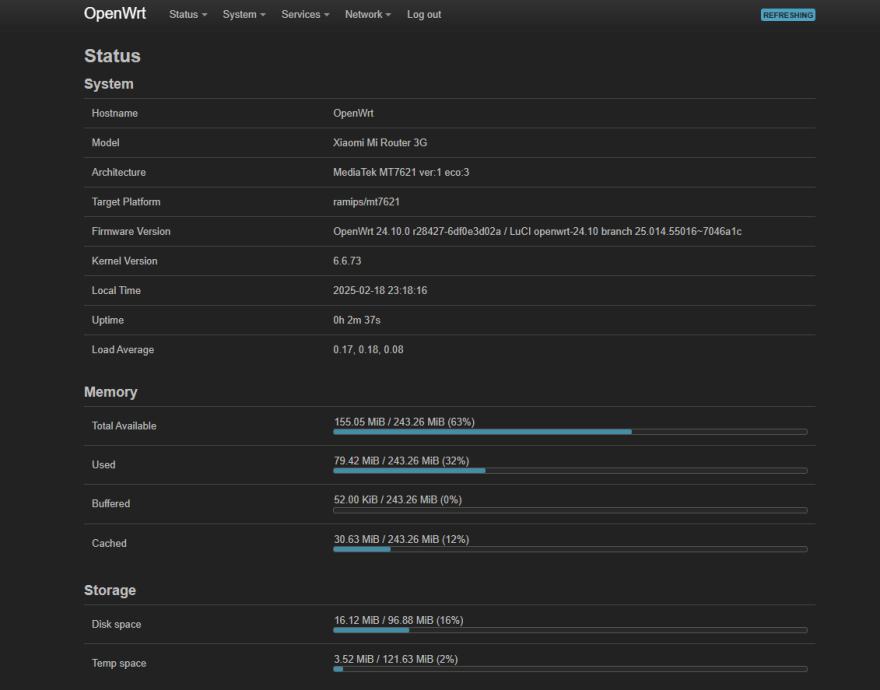Click the Total Available memory progress bar

pyautogui.click(x=570, y=431)
